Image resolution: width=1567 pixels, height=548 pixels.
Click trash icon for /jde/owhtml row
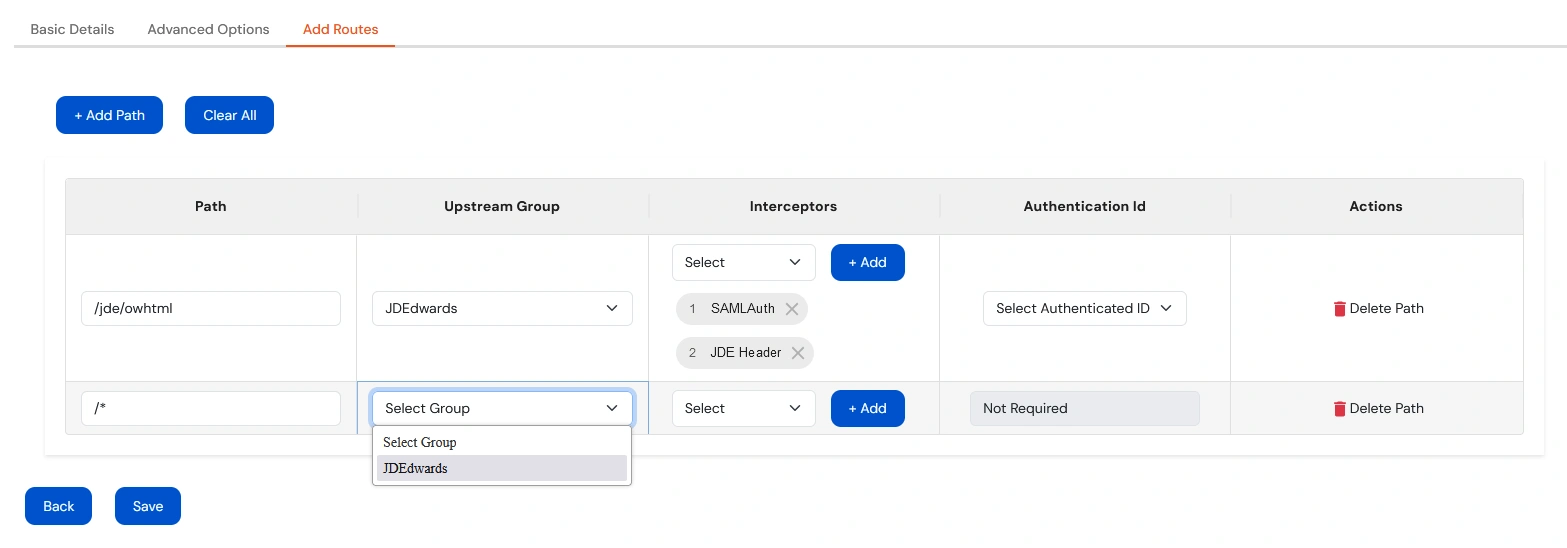coord(1340,309)
